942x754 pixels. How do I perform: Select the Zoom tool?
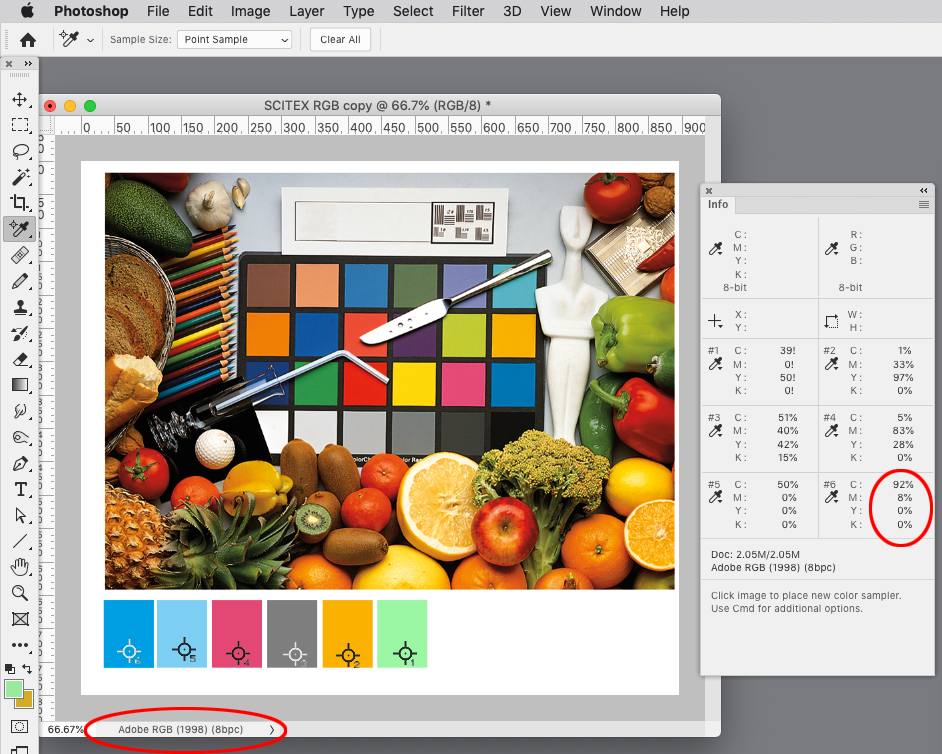coord(20,593)
